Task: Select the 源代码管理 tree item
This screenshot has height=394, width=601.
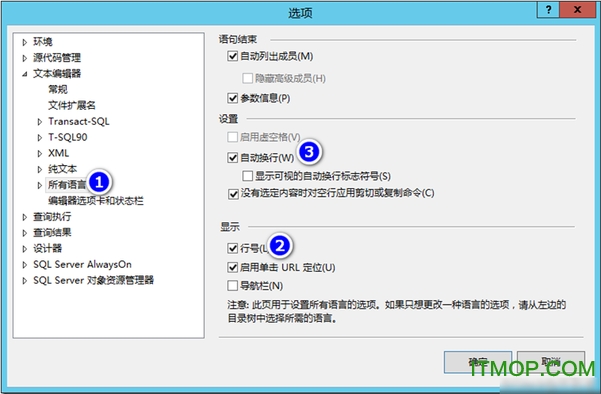Action: (x=57, y=57)
